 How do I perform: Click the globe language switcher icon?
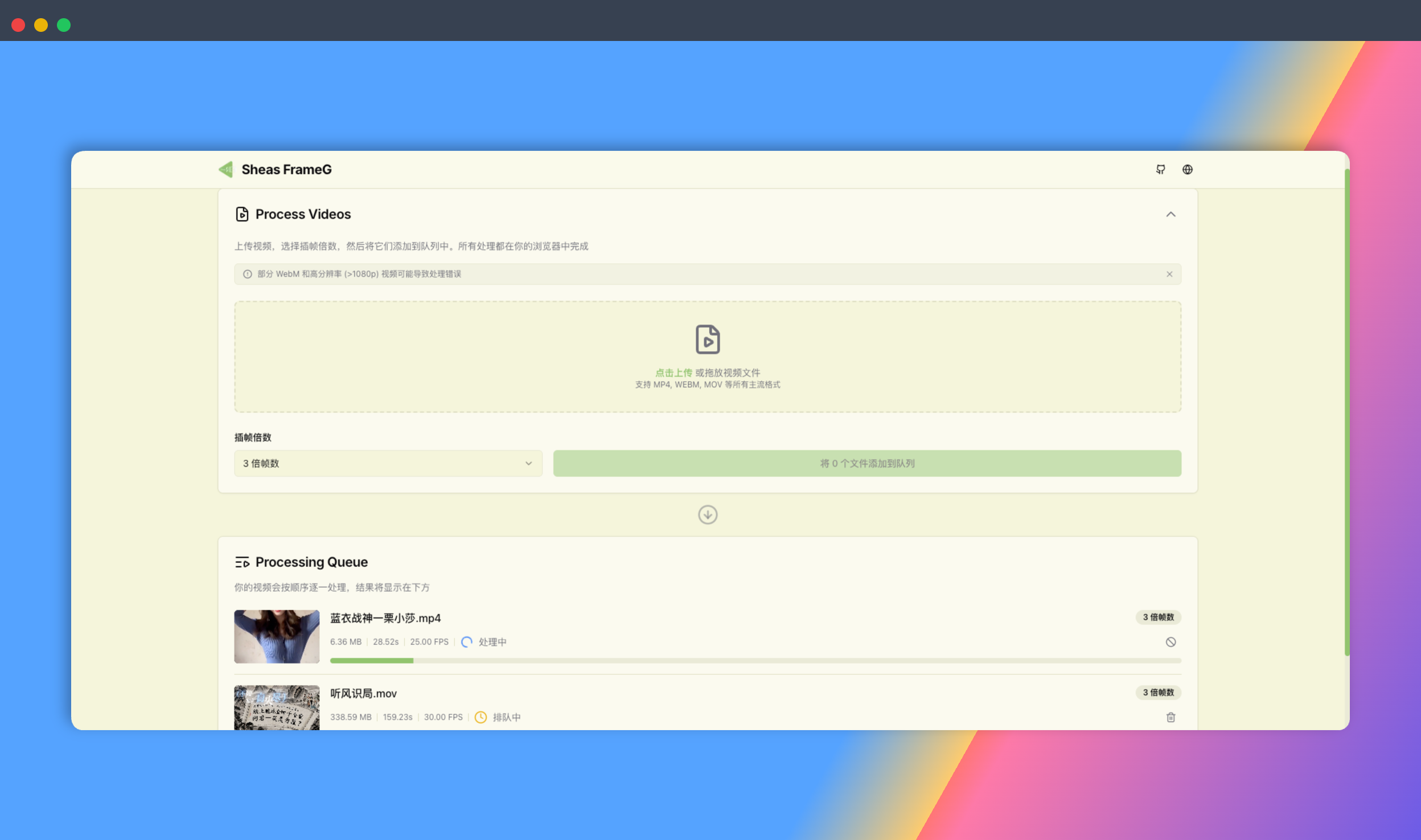coord(1187,170)
